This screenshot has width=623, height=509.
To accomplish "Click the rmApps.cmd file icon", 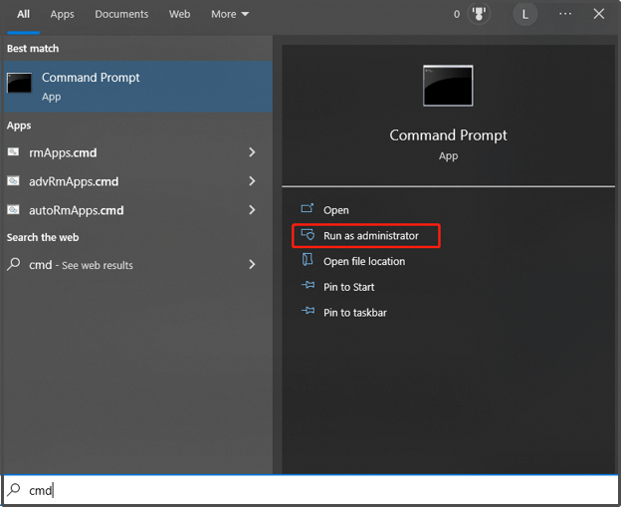I will [x=13, y=152].
